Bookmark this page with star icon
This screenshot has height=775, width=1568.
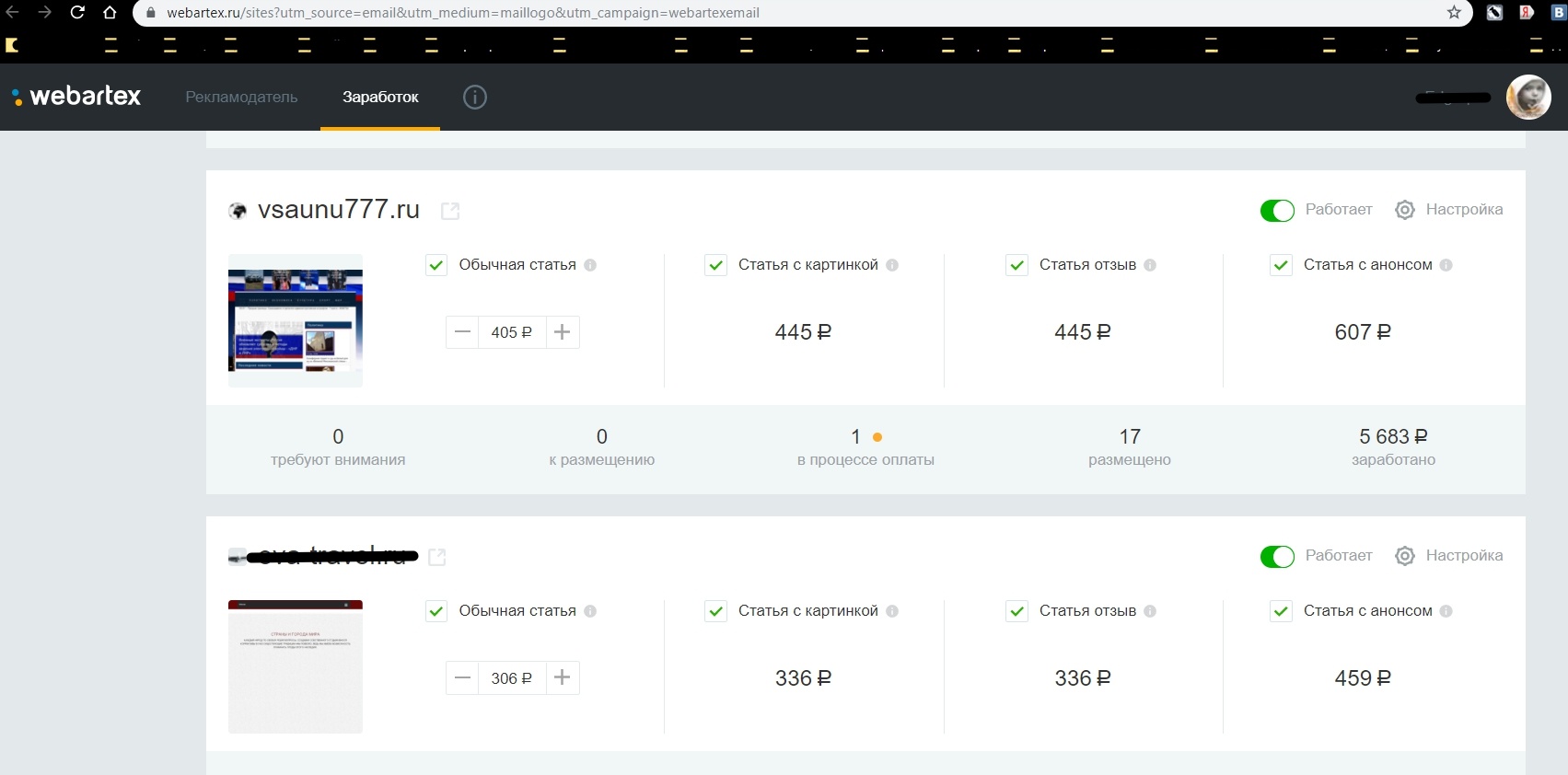click(1454, 12)
